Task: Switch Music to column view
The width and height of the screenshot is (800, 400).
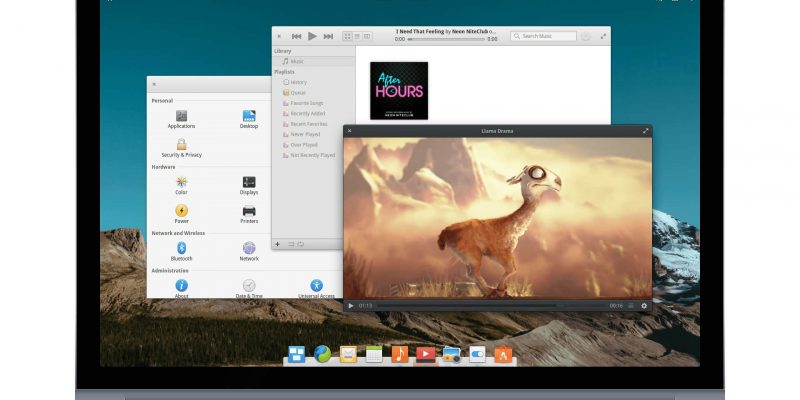Action: 367,36
